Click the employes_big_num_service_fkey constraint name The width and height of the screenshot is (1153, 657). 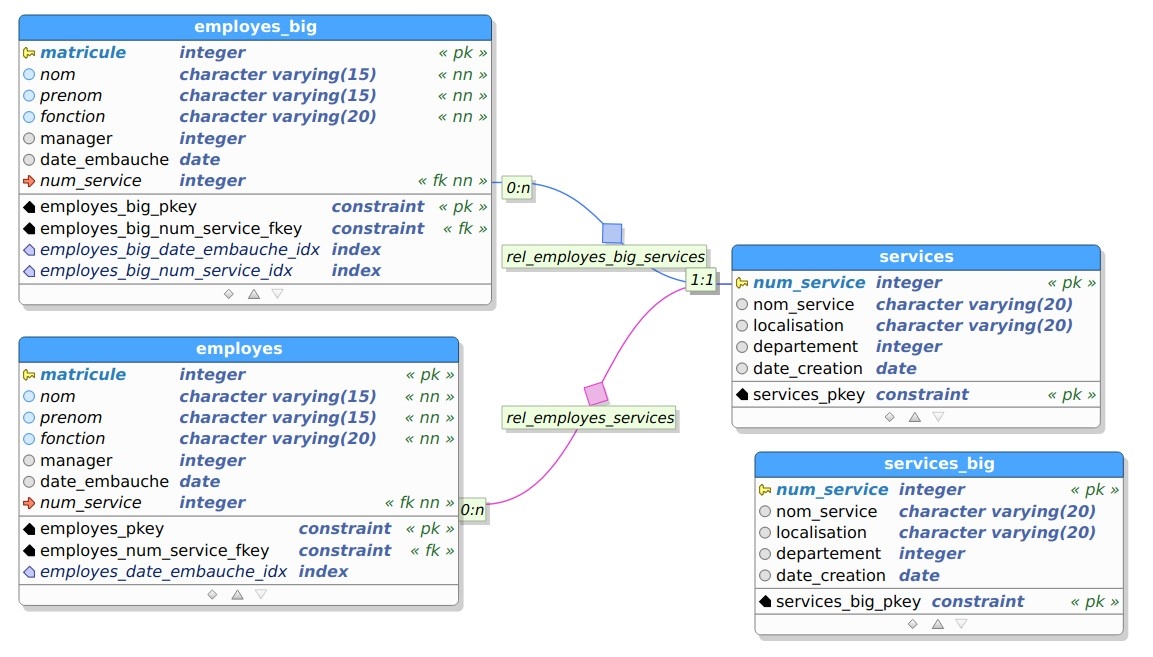tap(171, 229)
